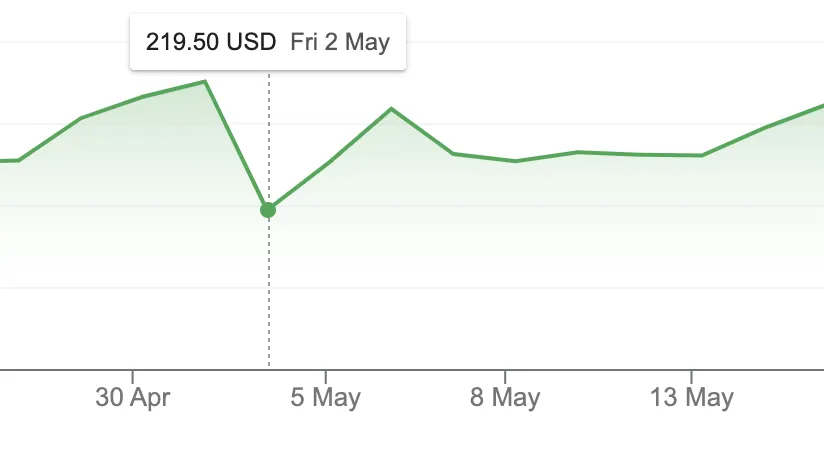Click the line's peak right after 5 May
The image size is (824, 458).
(391, 109)
